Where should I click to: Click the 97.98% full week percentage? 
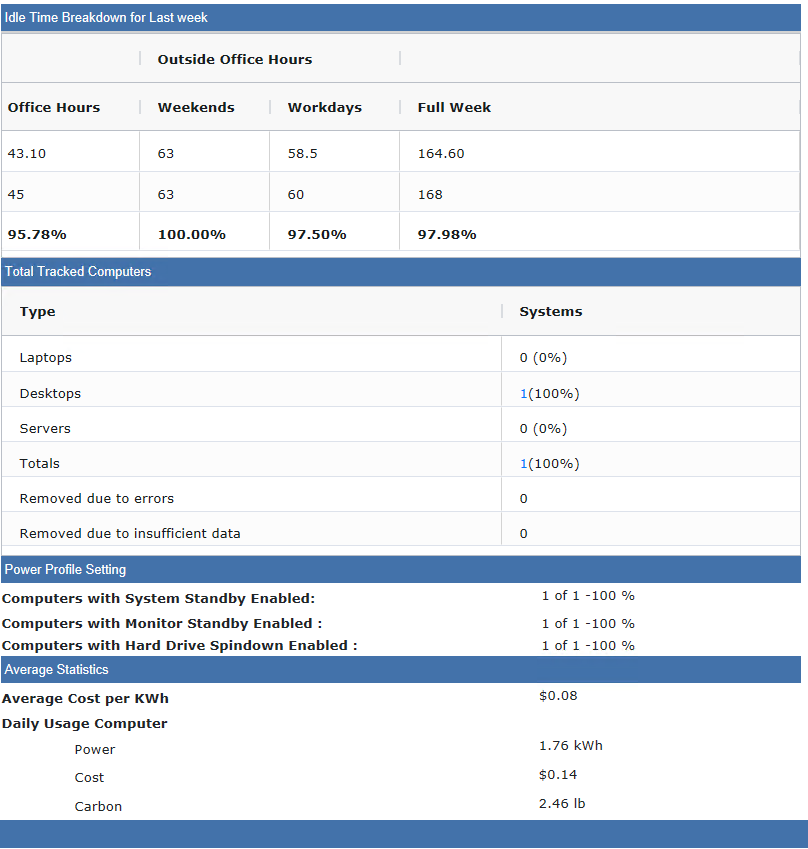pos(447,234)
